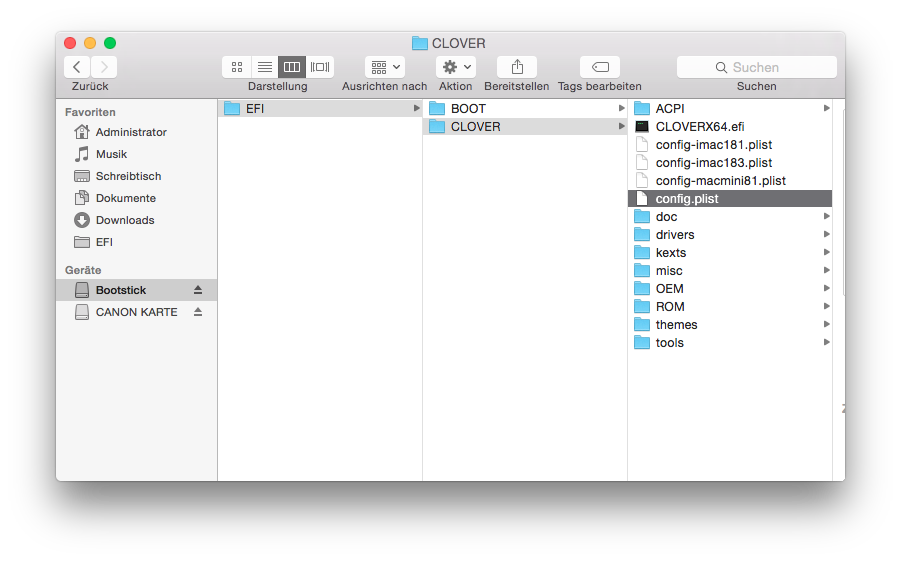Click the Favoriten sidebar heading
This screenshot has width=901, height=561.
[90, 112]
